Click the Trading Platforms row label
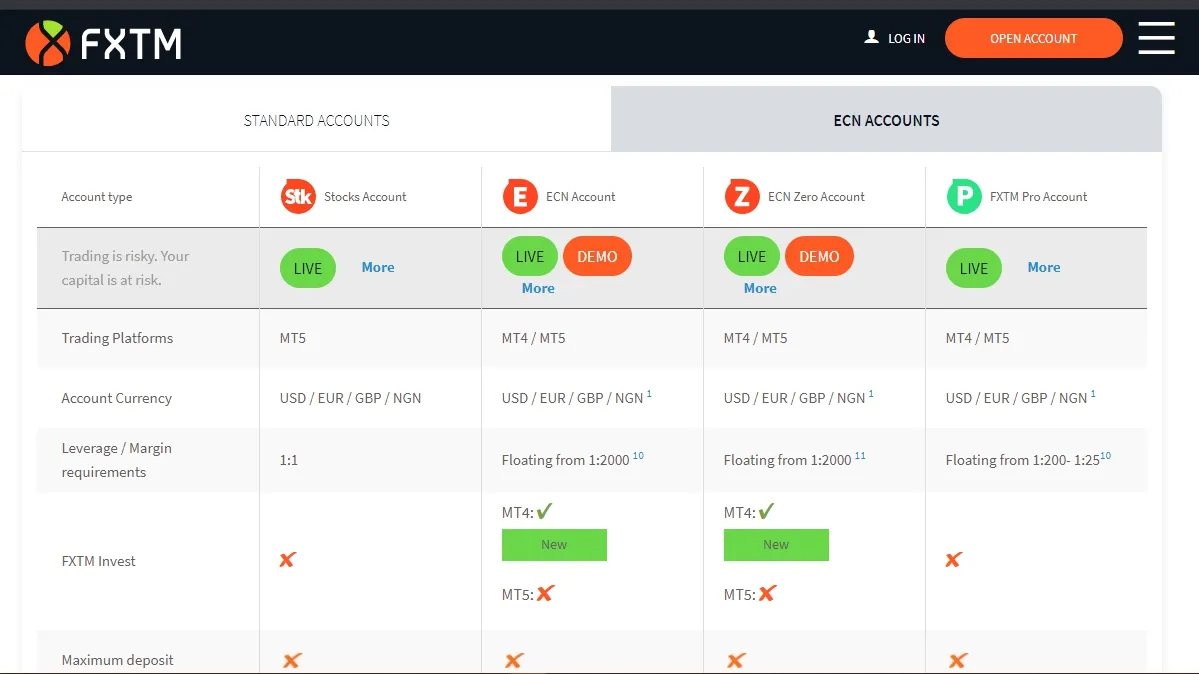The image size is (1199, 674). coord(117,338)
